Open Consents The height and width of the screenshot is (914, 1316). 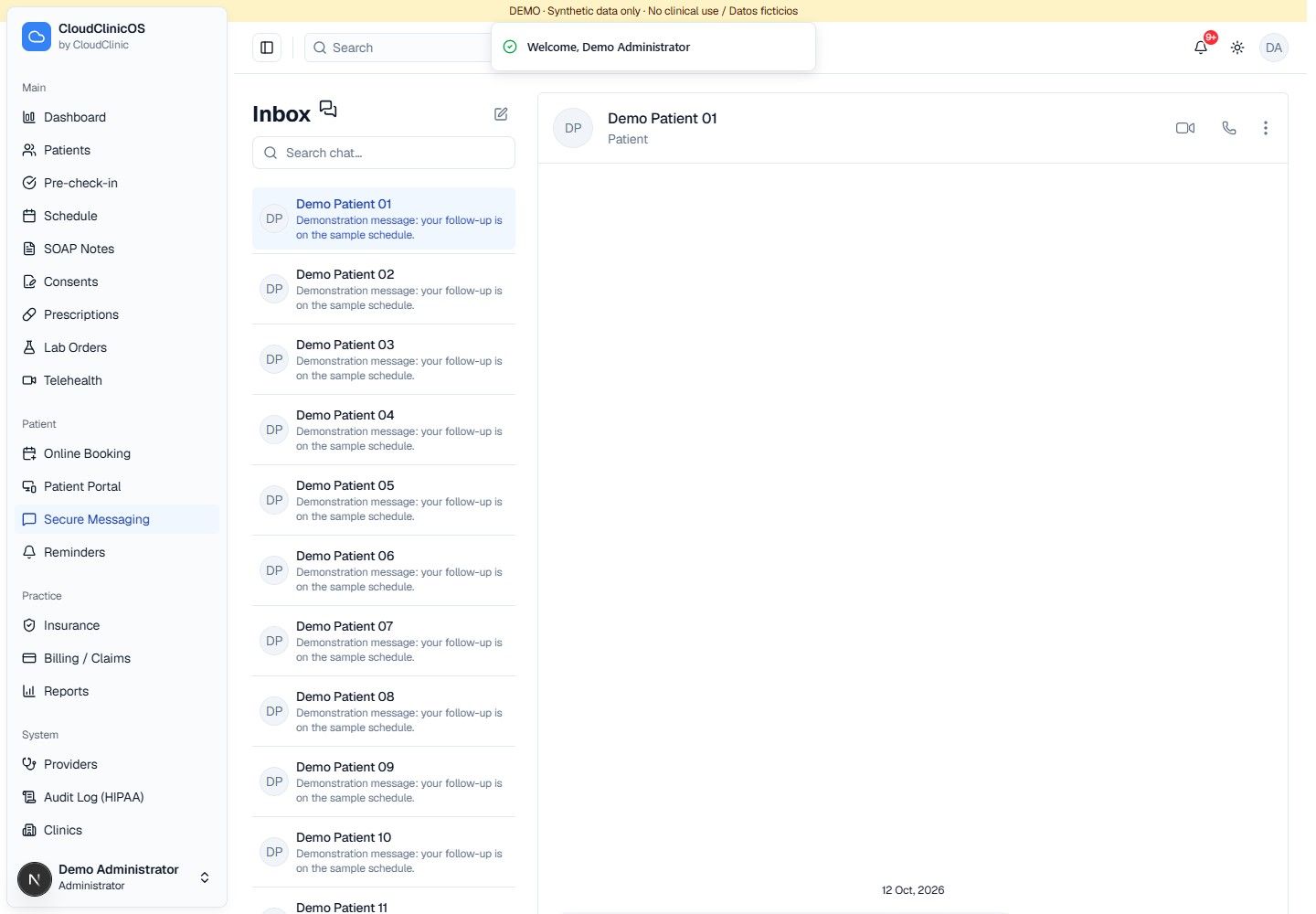(117, 282)
